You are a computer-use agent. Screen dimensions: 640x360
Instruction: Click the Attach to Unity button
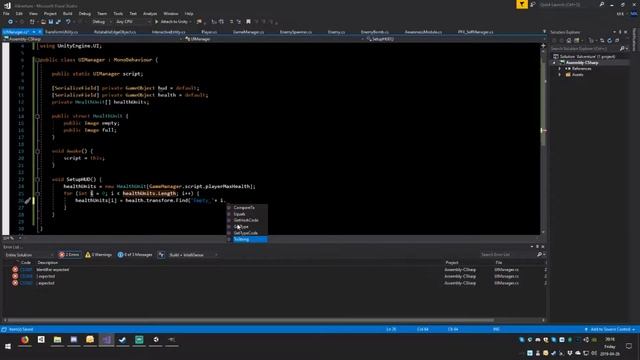(171, 22)
